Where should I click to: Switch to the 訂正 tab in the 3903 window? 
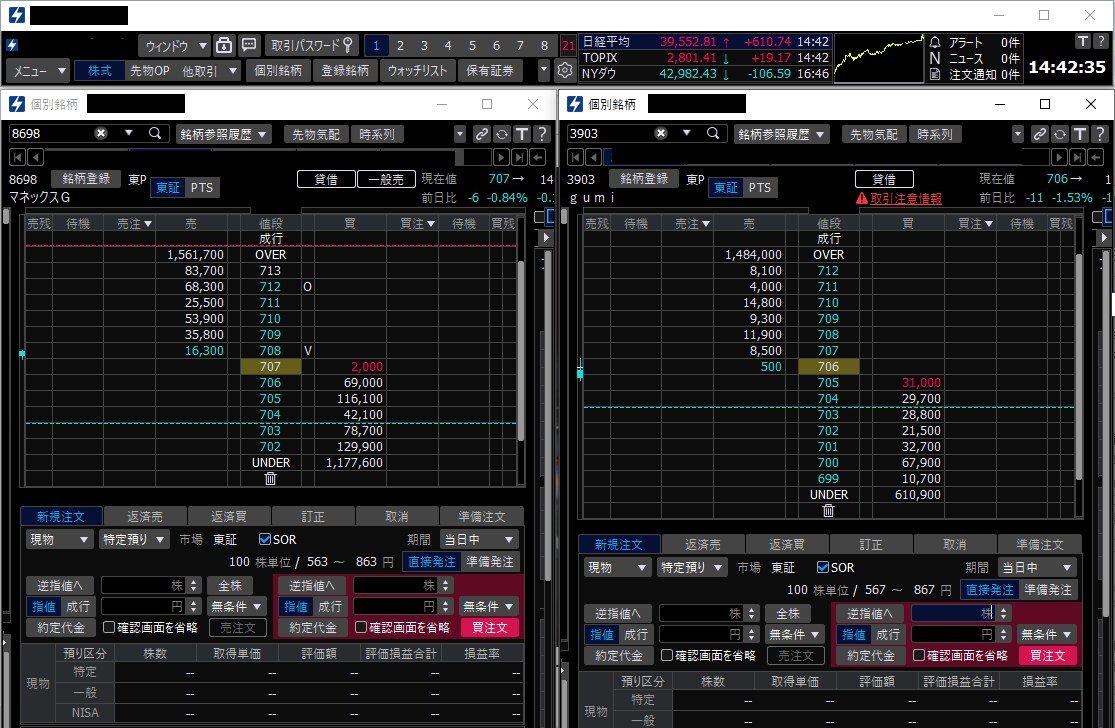(x=870, y=545)
